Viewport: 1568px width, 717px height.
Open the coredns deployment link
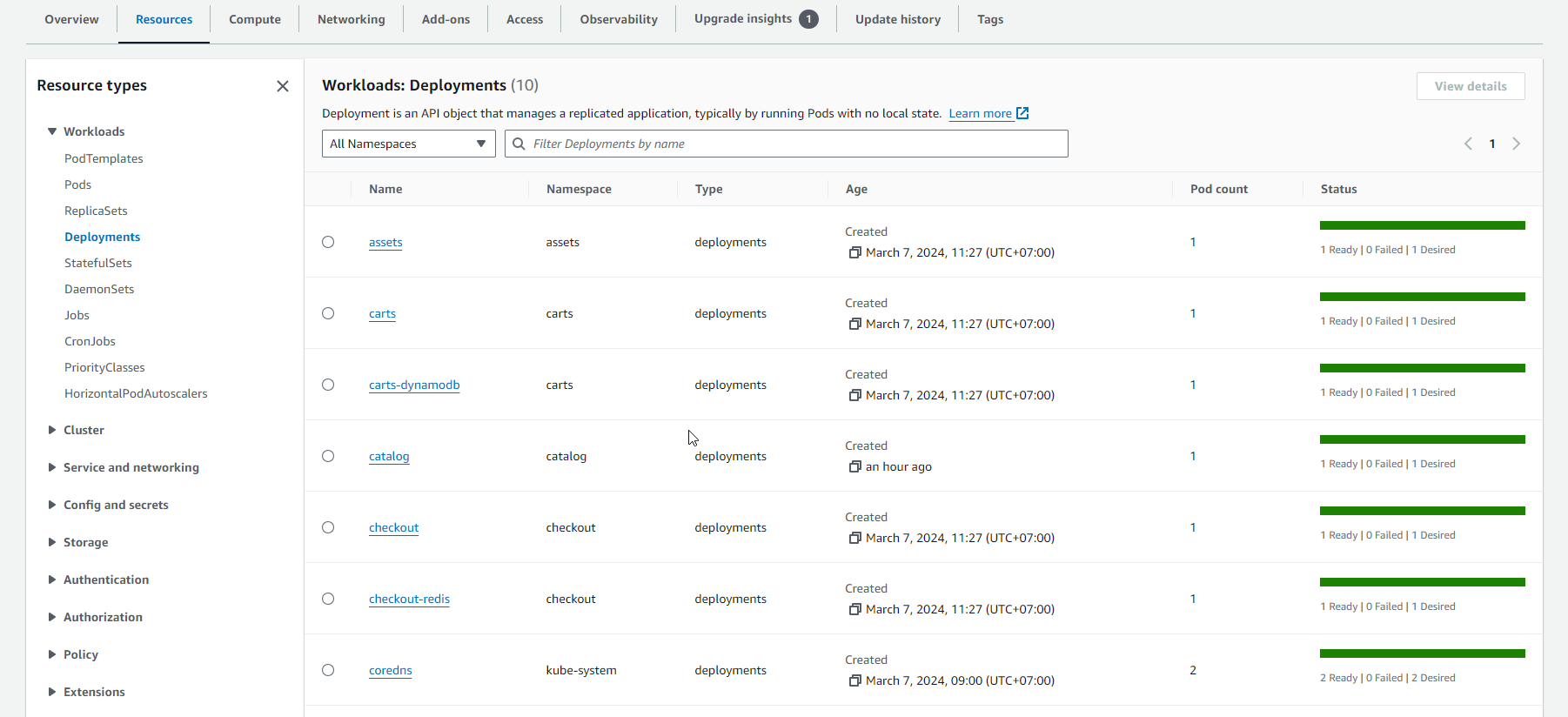(391, 670)
